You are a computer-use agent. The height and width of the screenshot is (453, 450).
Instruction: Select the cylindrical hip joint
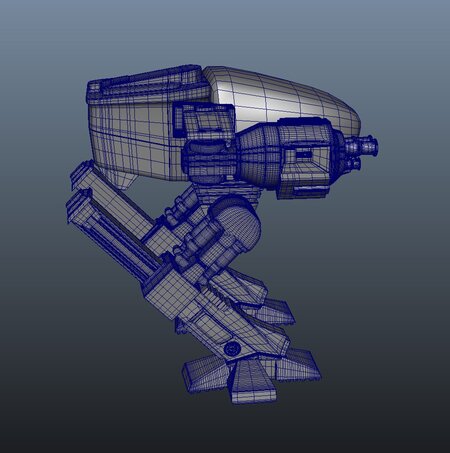(237, 222)
